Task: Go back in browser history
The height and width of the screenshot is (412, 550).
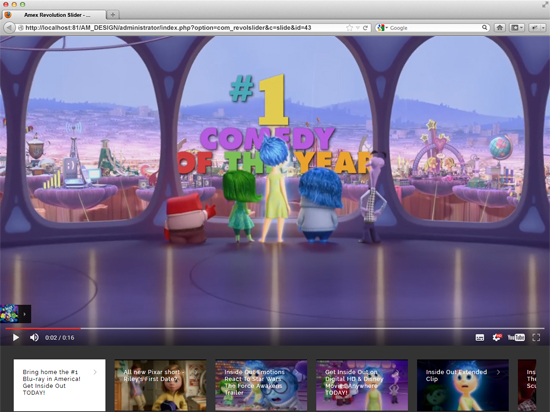Action: pos(9,28)
